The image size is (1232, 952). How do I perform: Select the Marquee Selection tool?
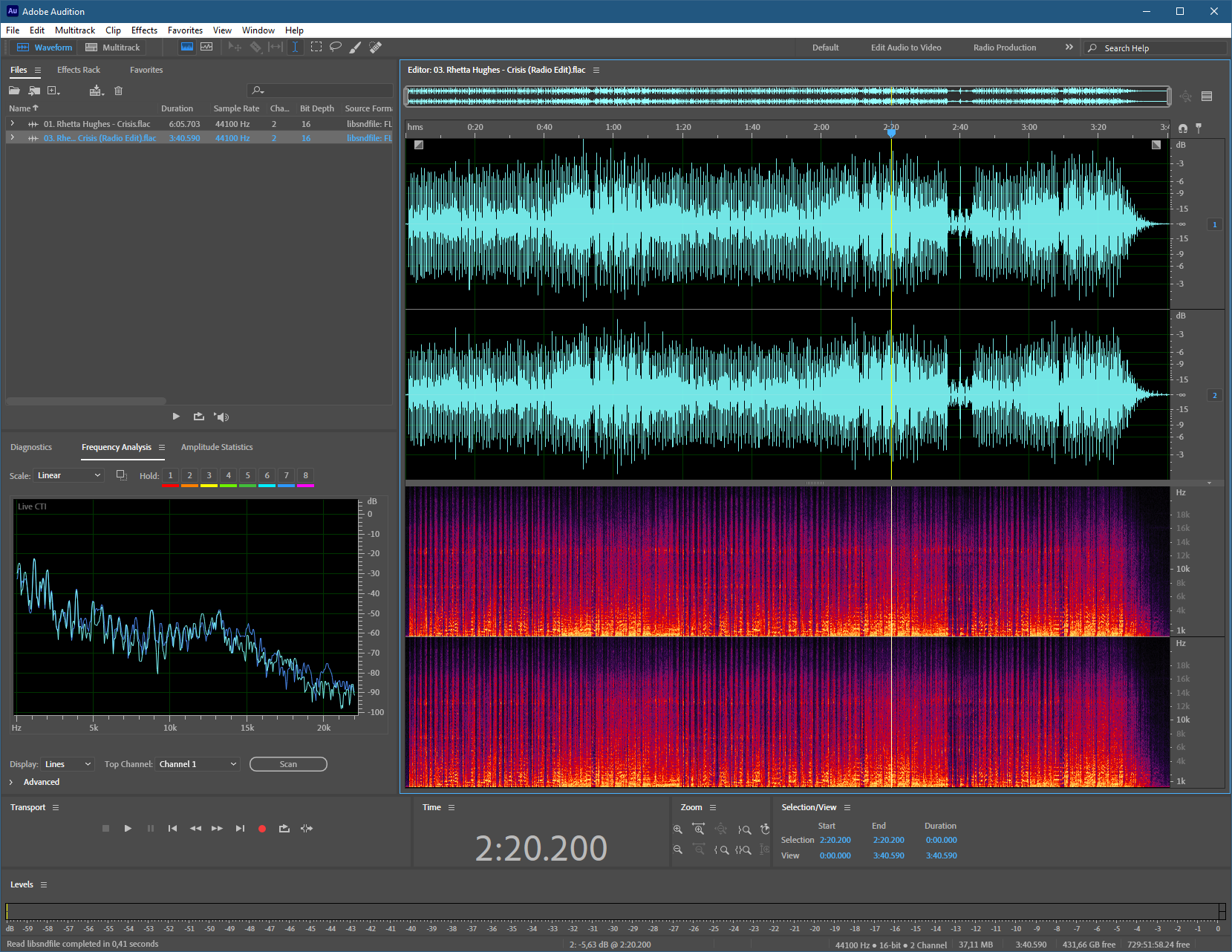coord(316,47)
